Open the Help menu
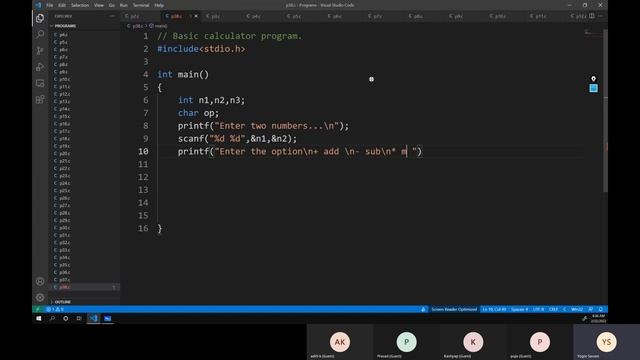This screenshot has height=360, width=640. (159, 5)
